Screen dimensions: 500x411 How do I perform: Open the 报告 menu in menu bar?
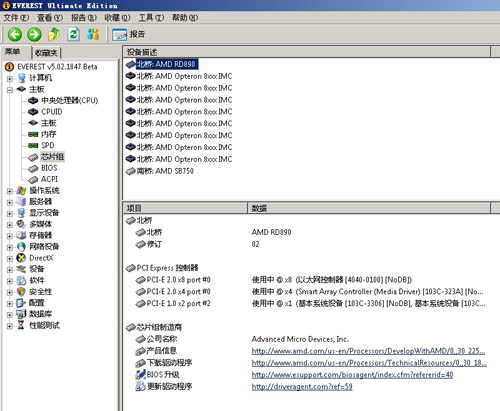84,18
